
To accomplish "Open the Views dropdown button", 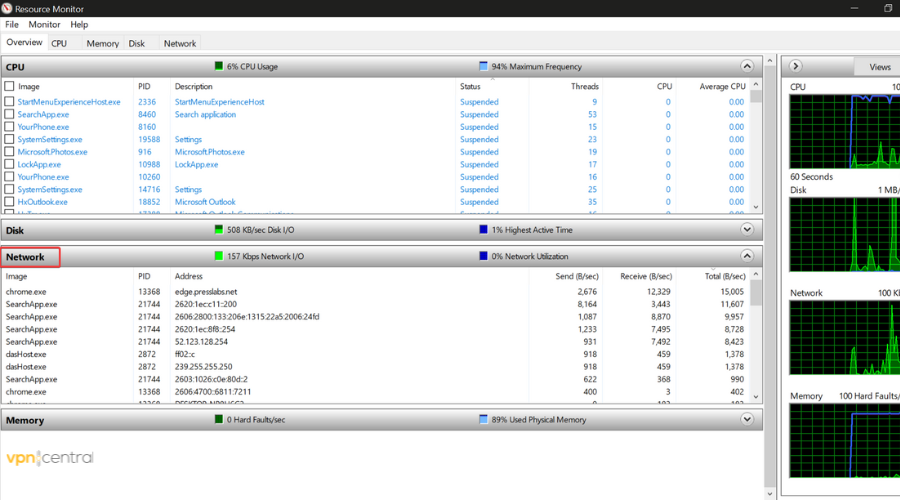I will click(x=878, y=67).
